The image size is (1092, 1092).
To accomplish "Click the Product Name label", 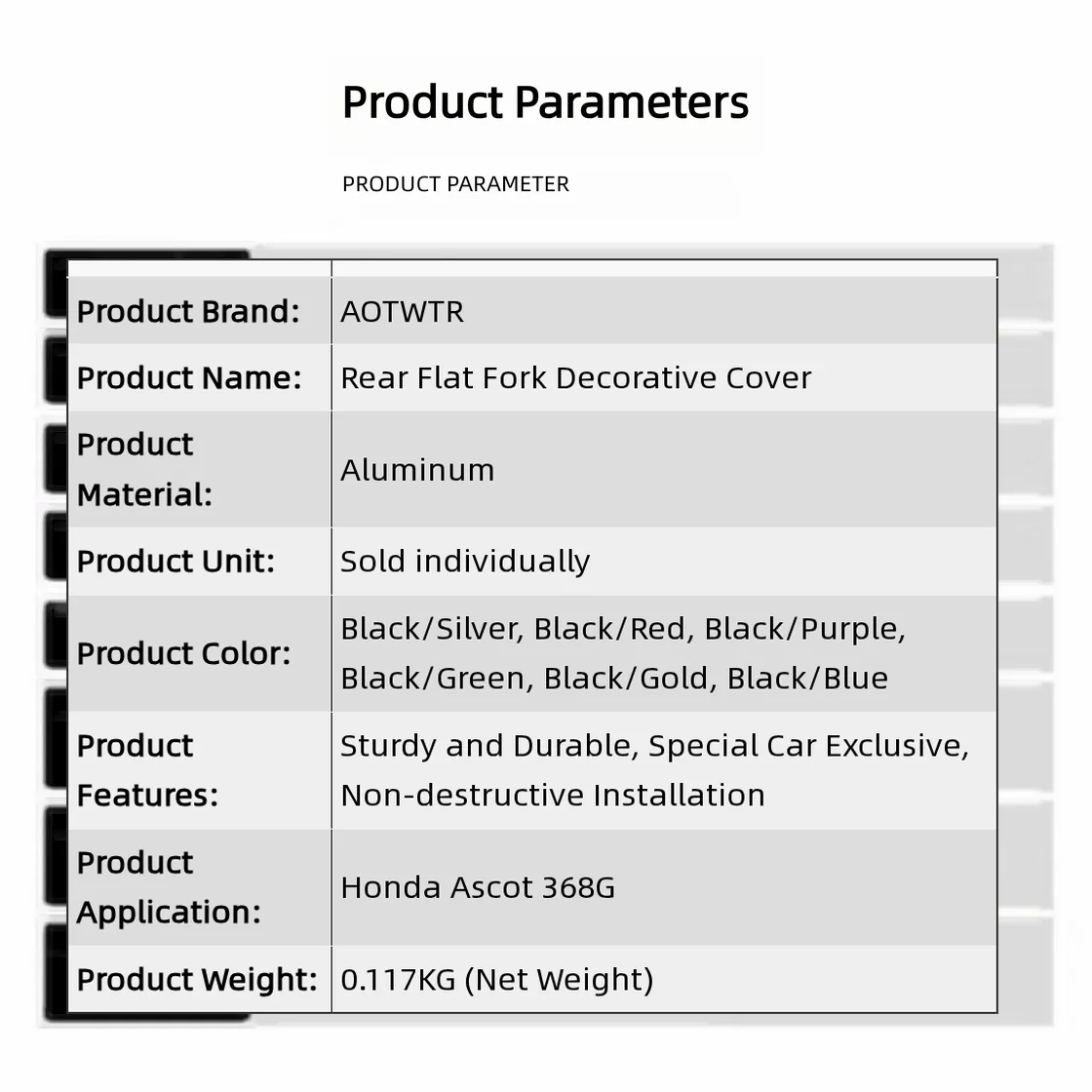I will 189,378.
